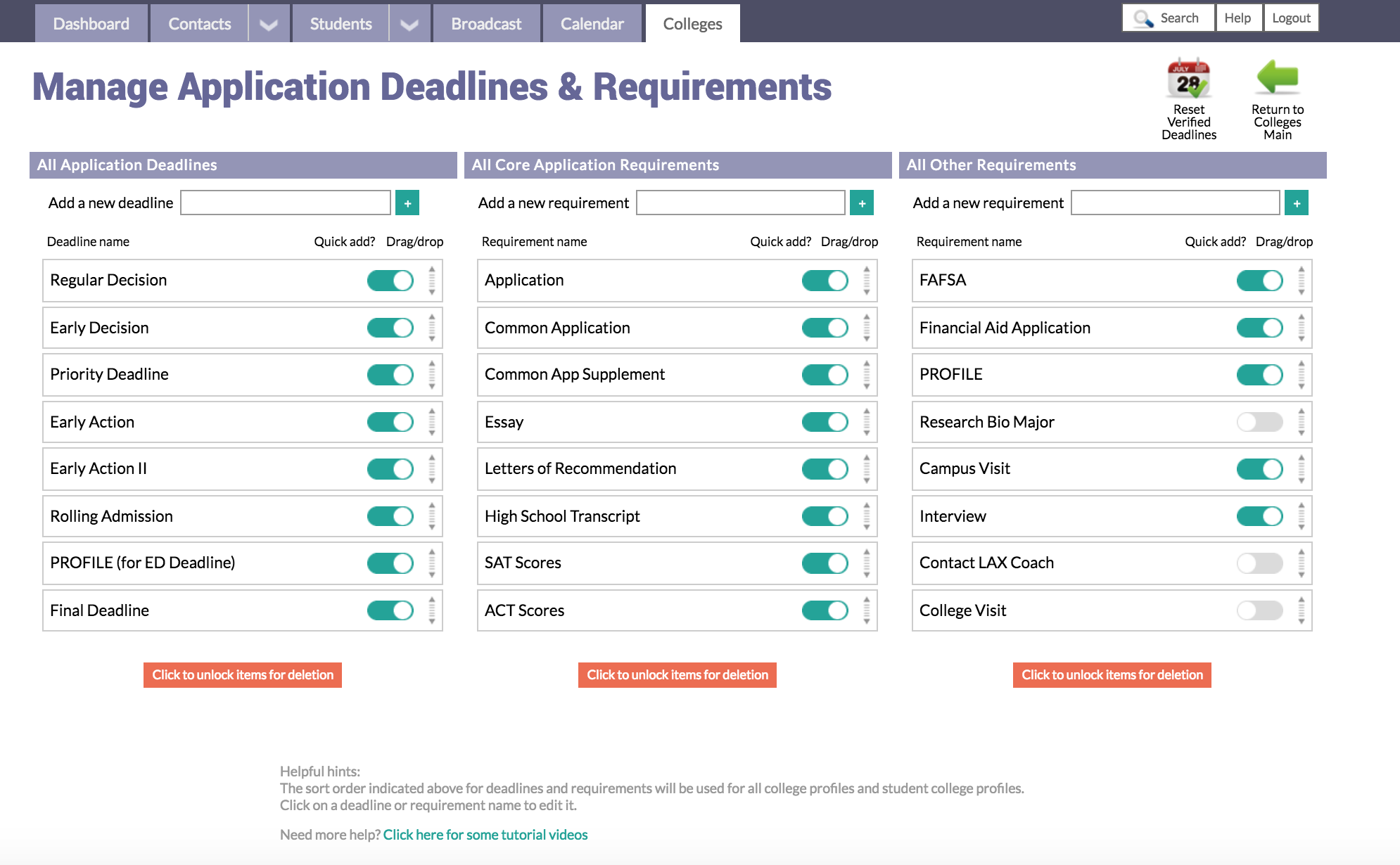Grab drag handle for ACT Scores

pos(867,610)
